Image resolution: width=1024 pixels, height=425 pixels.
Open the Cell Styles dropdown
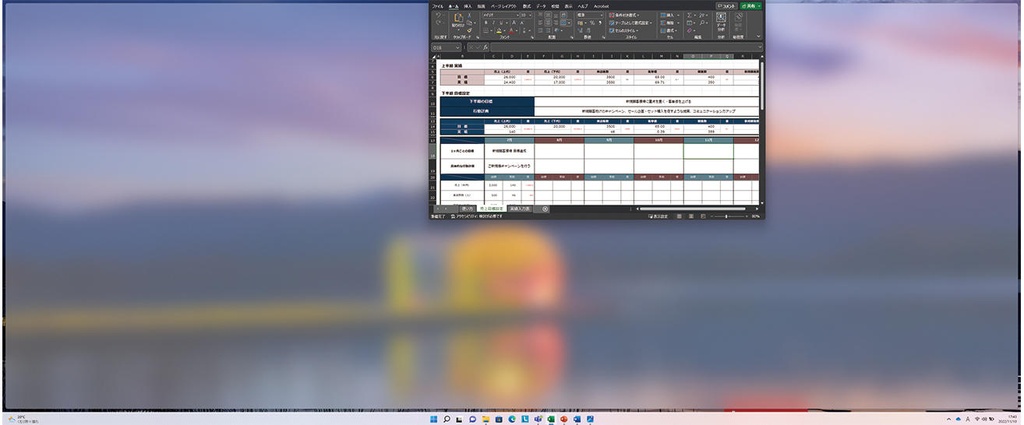point(623,31)
